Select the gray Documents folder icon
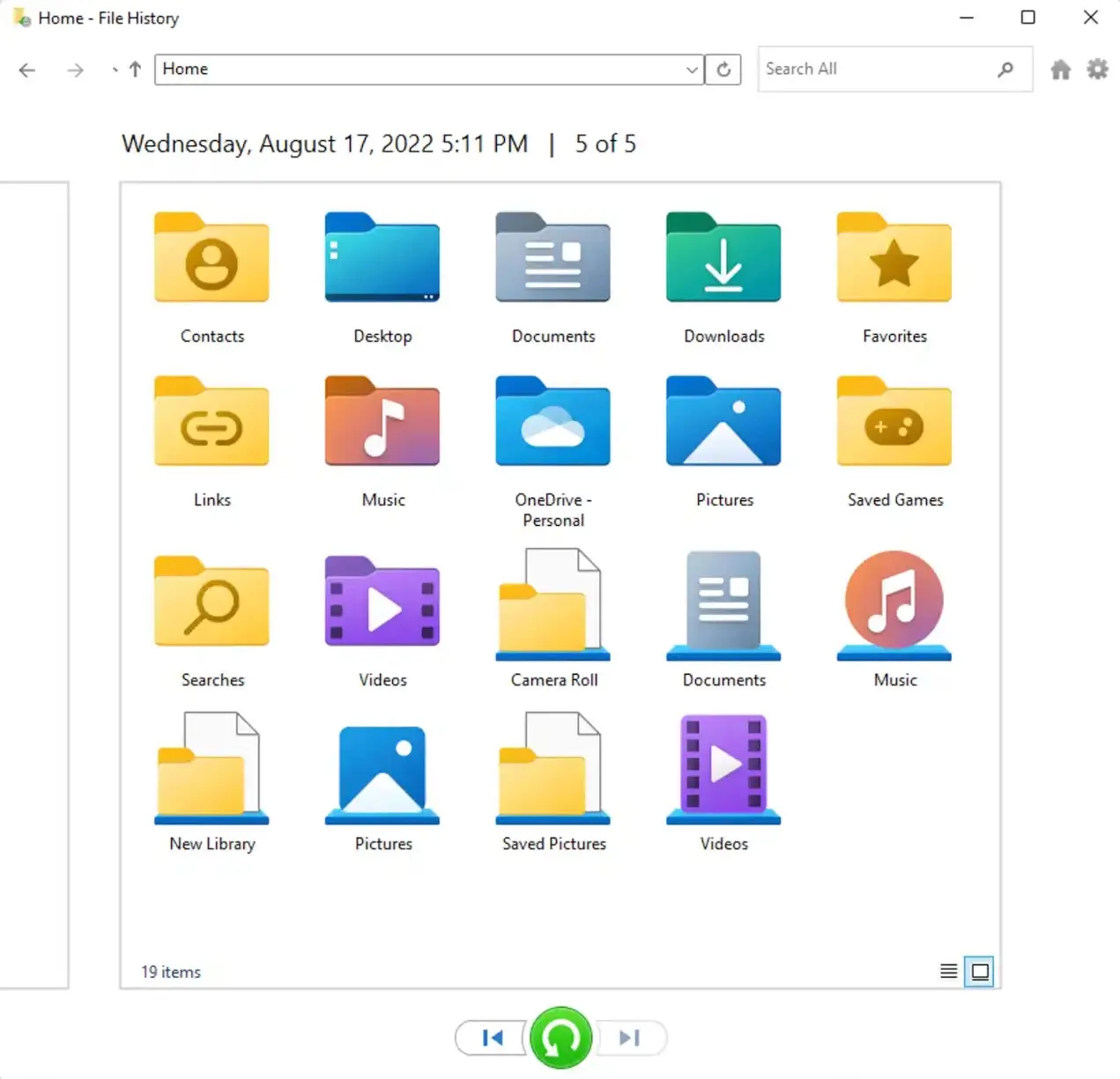The height and width of the screenshot is (1079, 1120). click(x=553, y=258)
